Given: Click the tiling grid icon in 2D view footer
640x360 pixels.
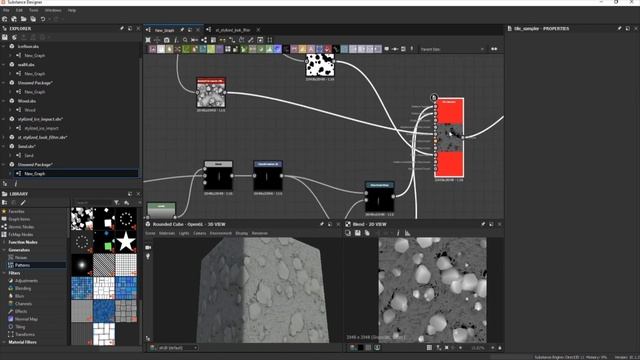Looking at the screenshot, I should pos(429,348).
